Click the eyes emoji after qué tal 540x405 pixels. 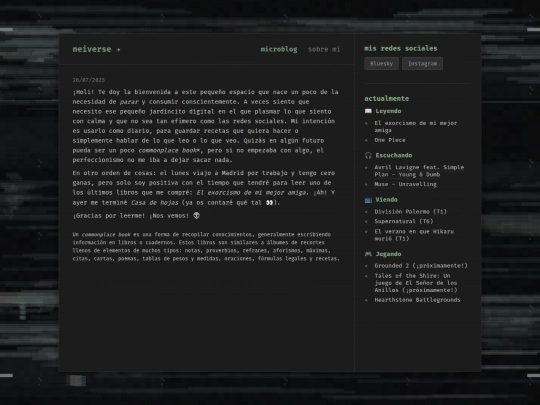tap(269, 202)
